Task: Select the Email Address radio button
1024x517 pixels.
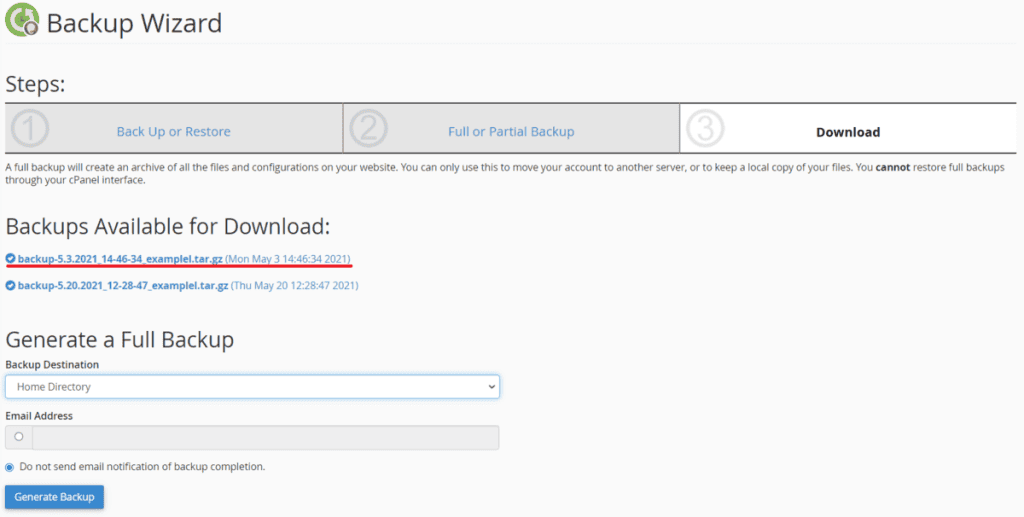Action: pos(19,437)
